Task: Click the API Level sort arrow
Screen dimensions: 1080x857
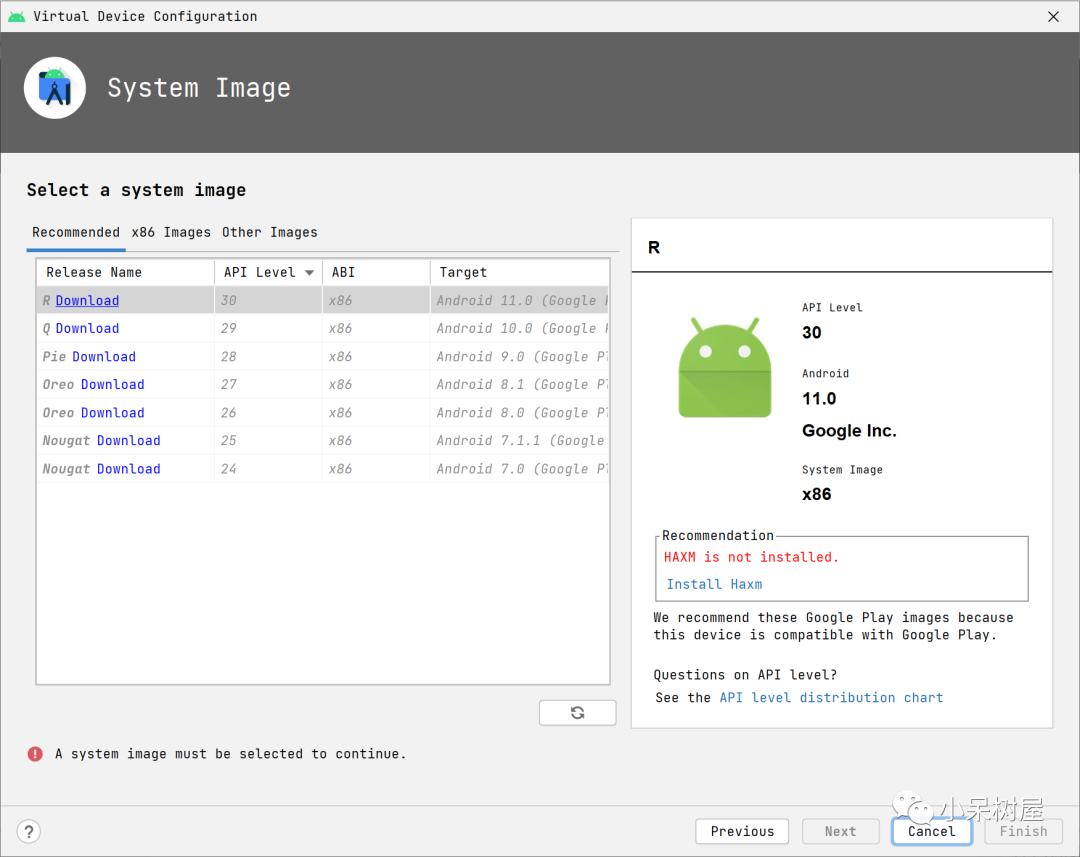Action: (x=309, y=272)
